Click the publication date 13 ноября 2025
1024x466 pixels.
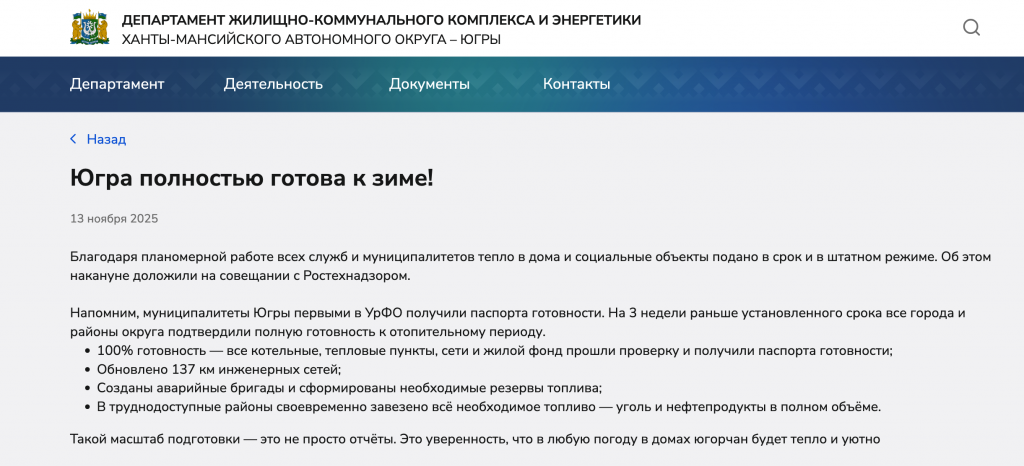[x=114, y=218]
